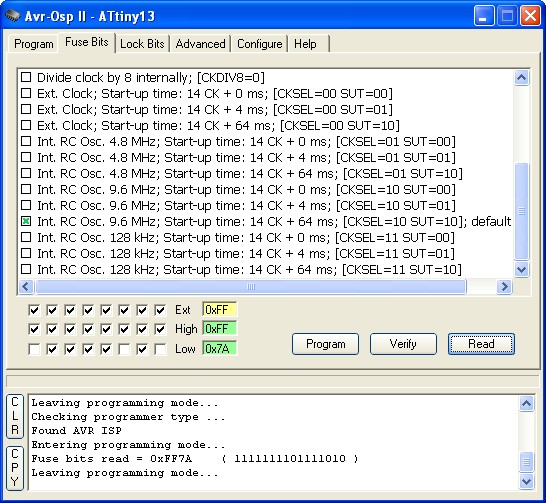Enable Divide clock by 8 internally checkbox
The height and width of the screenshot is (503, 546).
point(26,77)
